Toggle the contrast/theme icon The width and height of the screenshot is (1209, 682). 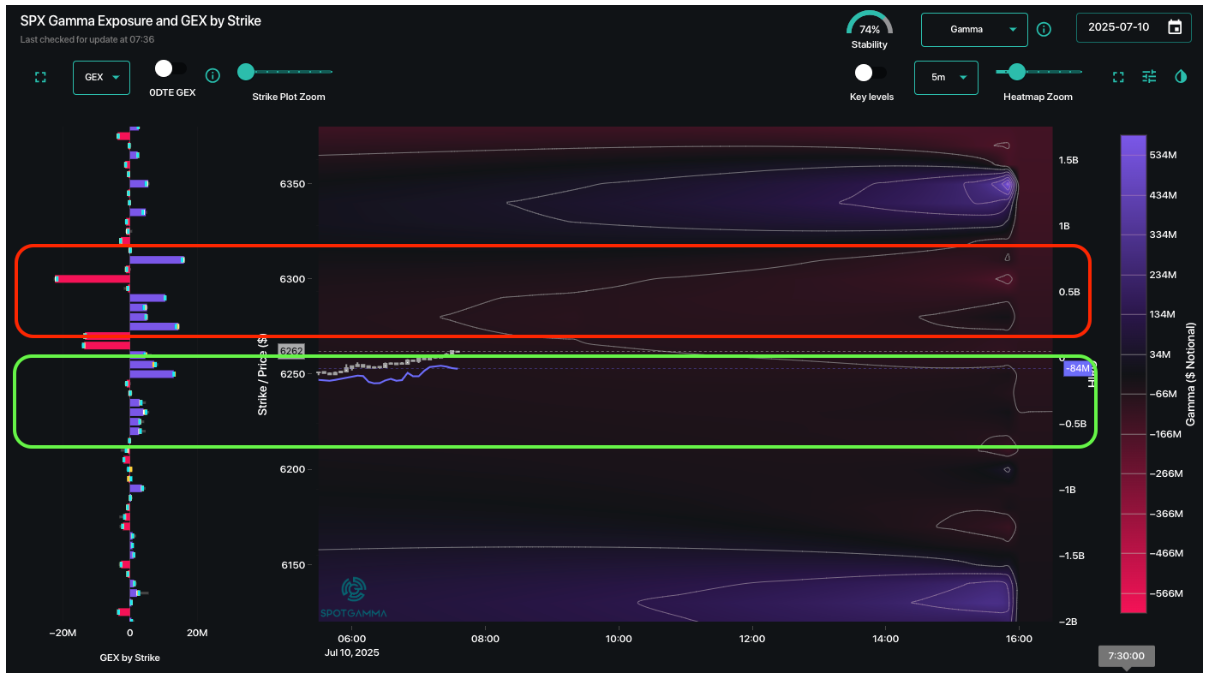click(x=1181, y=77)
